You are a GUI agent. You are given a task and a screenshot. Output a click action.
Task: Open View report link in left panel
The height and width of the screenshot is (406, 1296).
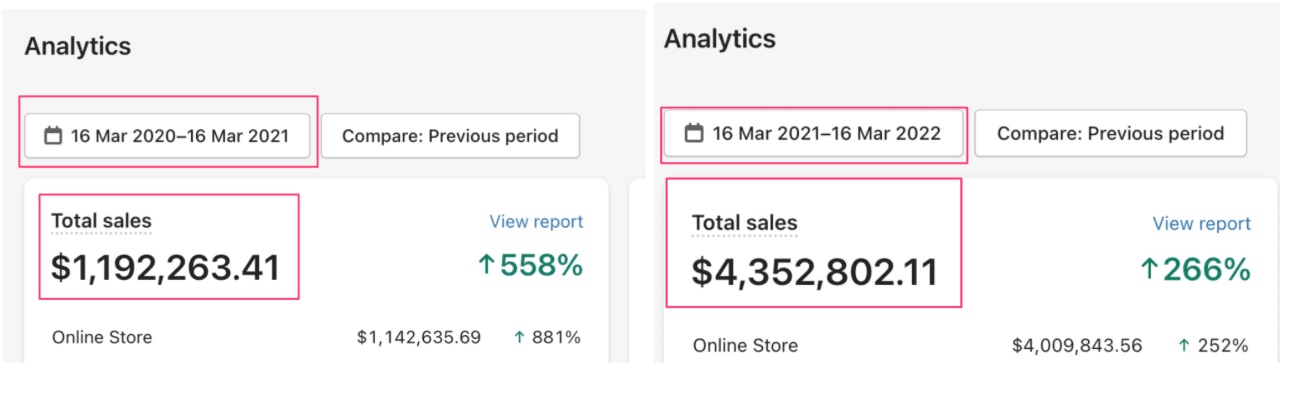pos(536,222)
